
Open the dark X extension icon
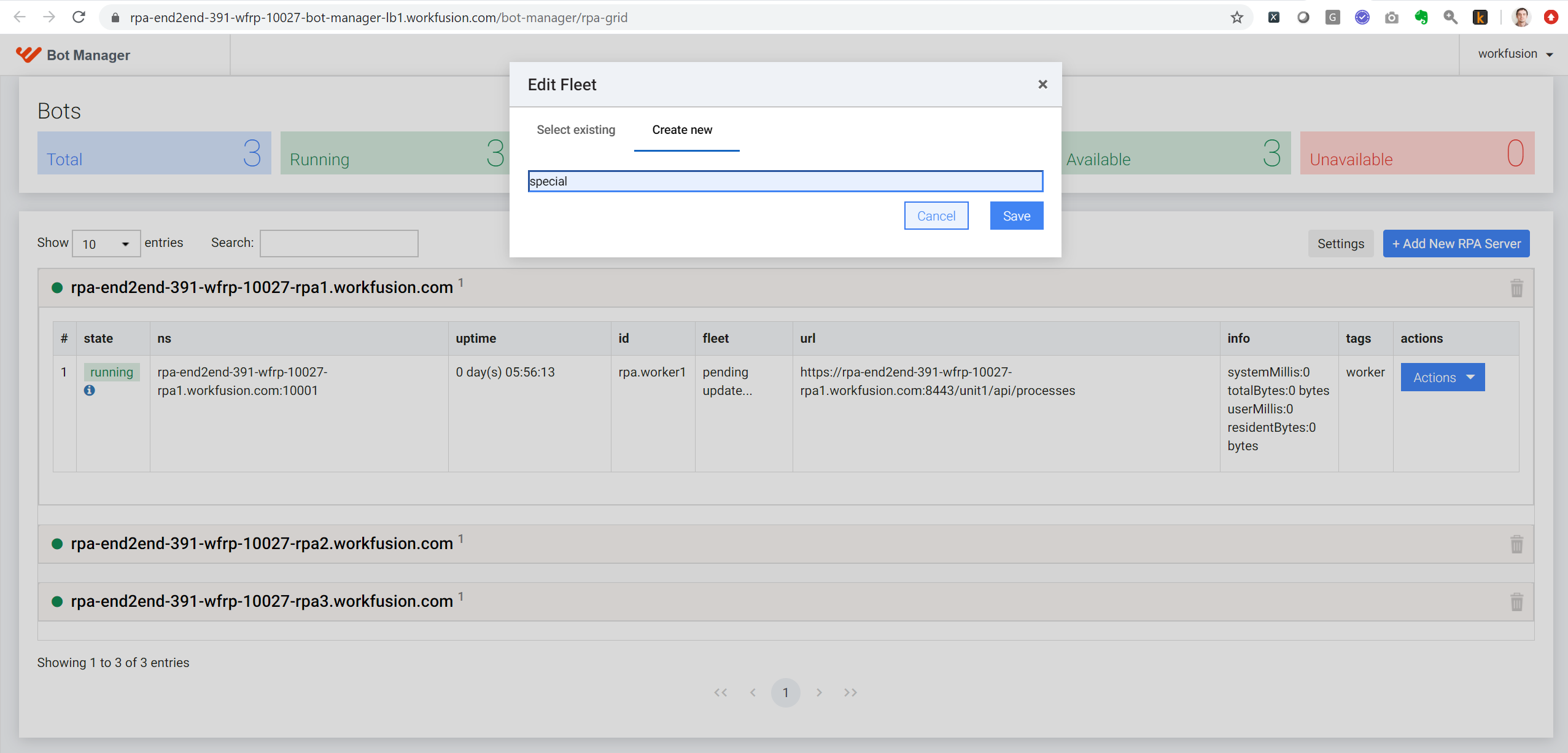(x=1274, y=18)
